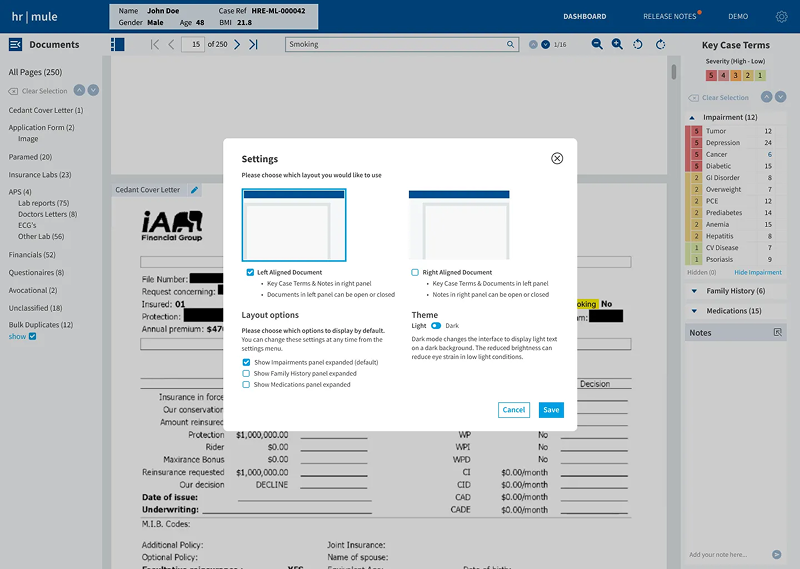This screenshot has width=800, height=569.
Task: Toggle the thumbnail list view icon
Action: tap(117, 44)
